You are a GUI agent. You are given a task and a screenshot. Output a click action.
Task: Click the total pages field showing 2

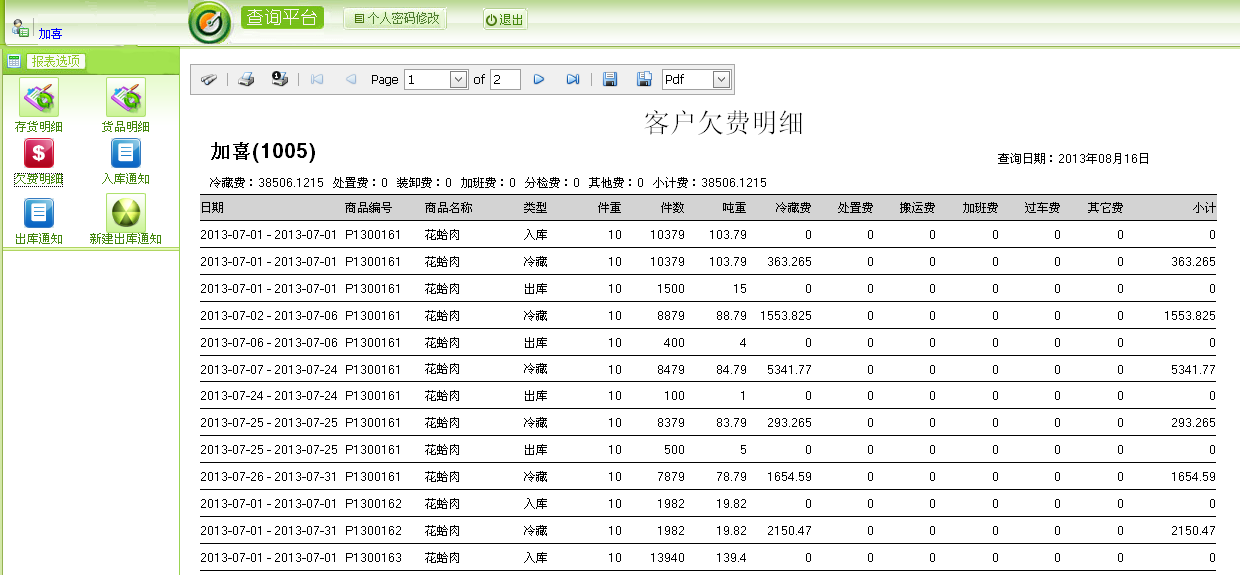(505, 79)
